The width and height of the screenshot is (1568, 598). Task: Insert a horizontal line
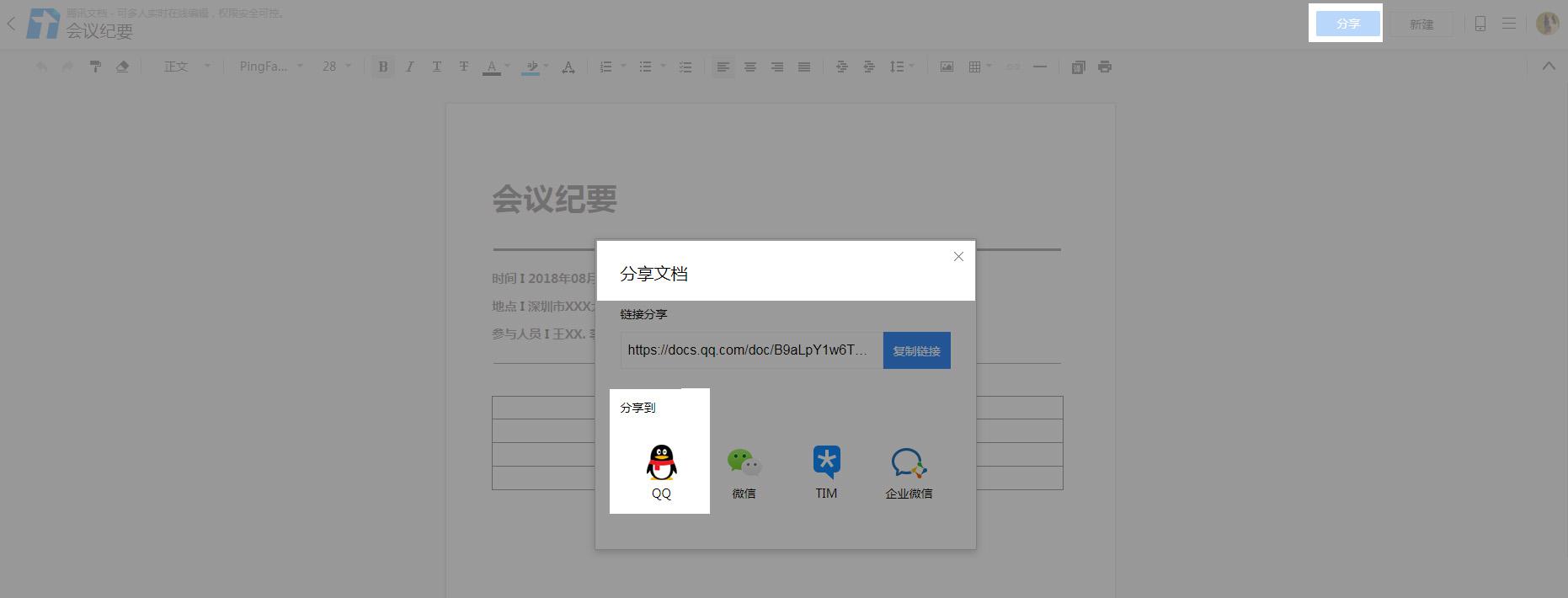click(x=1040, y=67)
